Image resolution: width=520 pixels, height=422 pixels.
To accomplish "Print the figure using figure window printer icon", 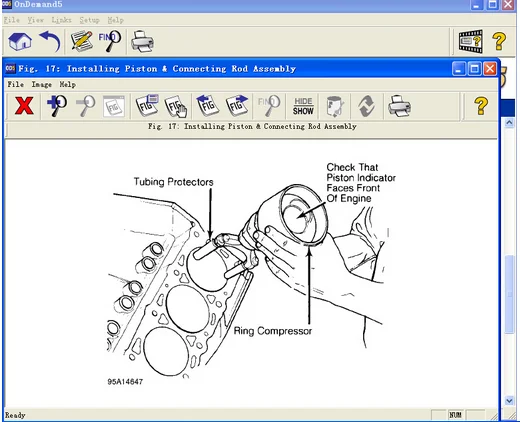I will pos(399,106).
